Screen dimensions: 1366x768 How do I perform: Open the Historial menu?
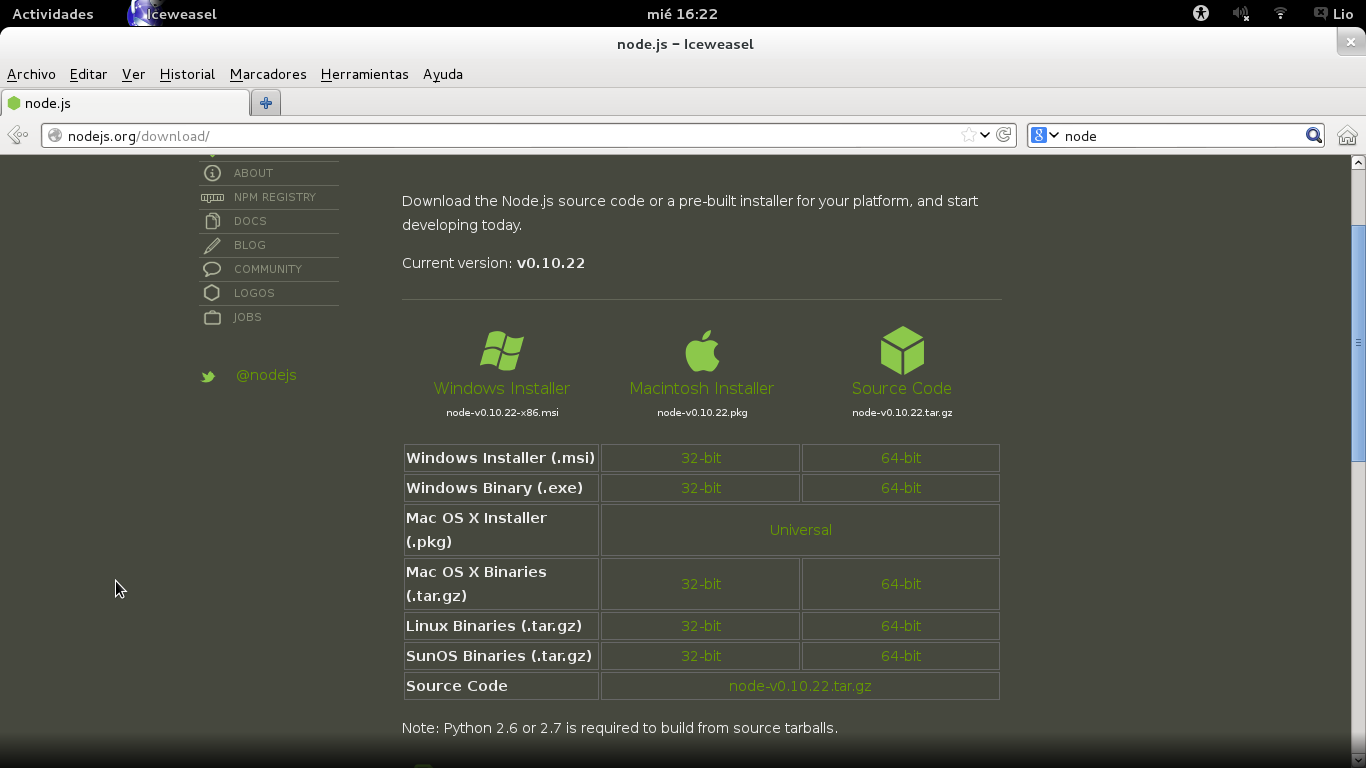point(187,74)
